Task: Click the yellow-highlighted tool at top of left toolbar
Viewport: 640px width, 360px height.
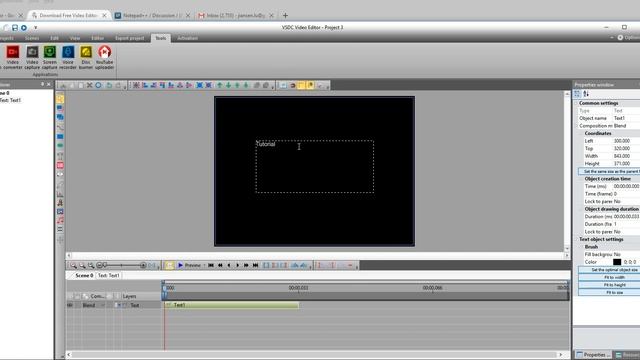Action: (60, 99)
